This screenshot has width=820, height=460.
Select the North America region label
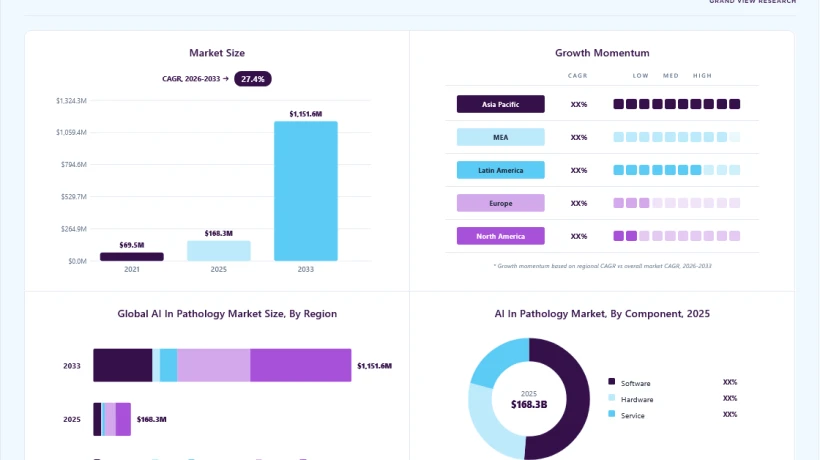[x=500, y=236]
